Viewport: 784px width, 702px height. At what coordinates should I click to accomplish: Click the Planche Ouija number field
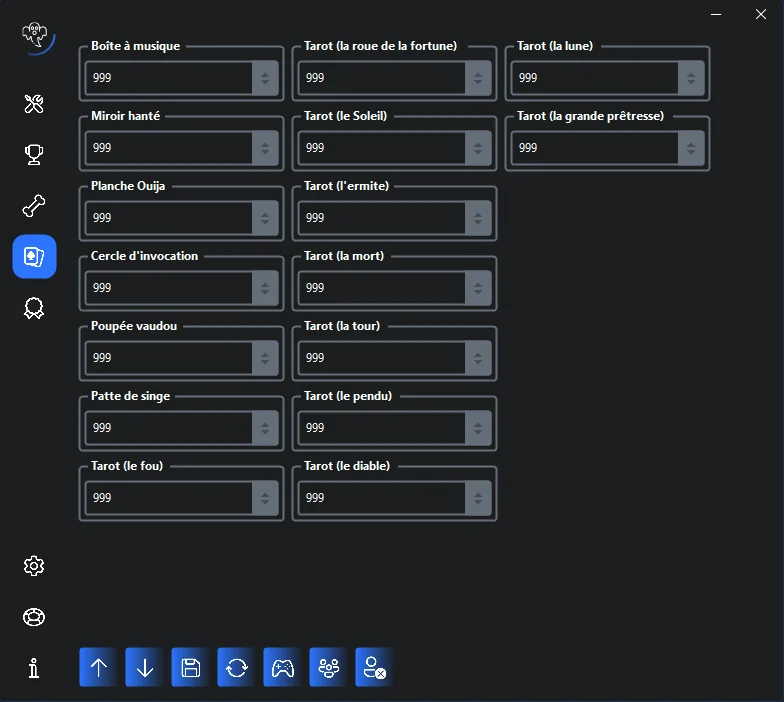(168, 218)
